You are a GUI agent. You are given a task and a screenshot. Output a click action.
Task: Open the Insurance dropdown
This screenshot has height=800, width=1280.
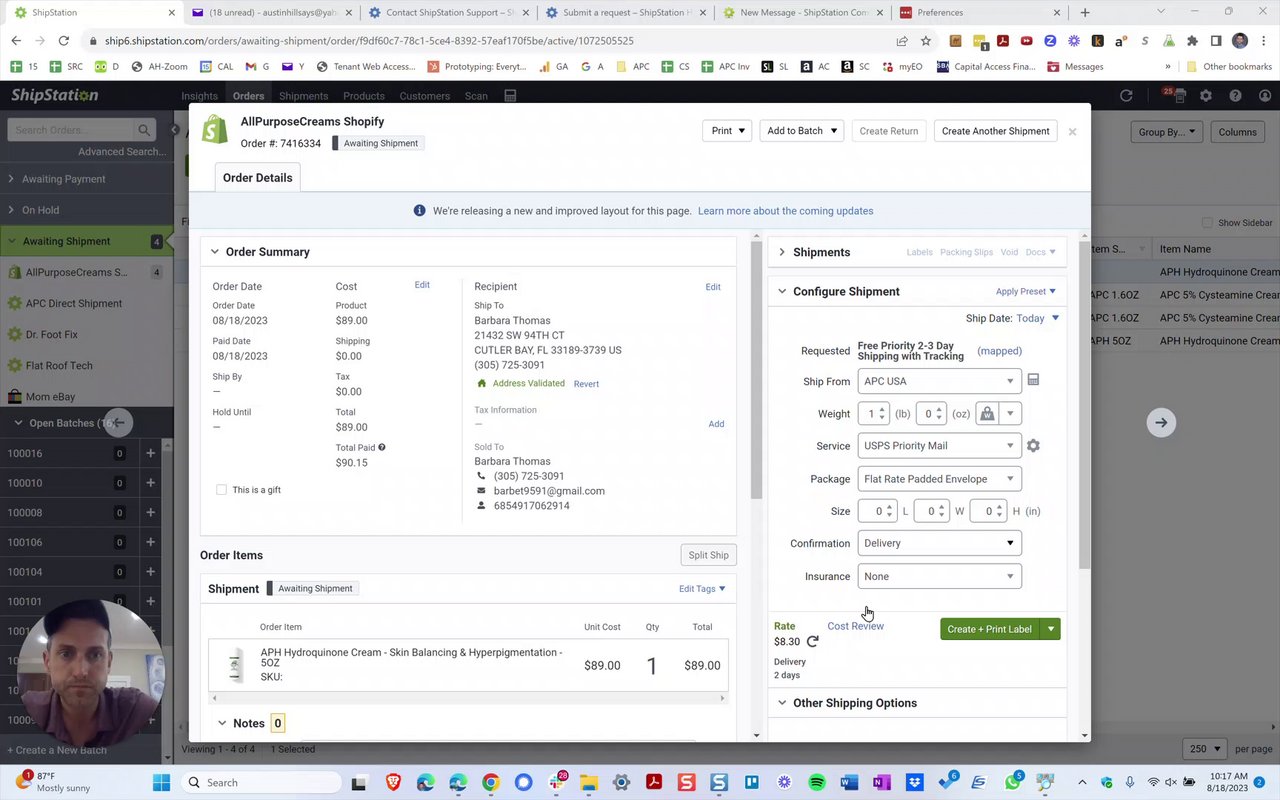[x=939, y=576]
